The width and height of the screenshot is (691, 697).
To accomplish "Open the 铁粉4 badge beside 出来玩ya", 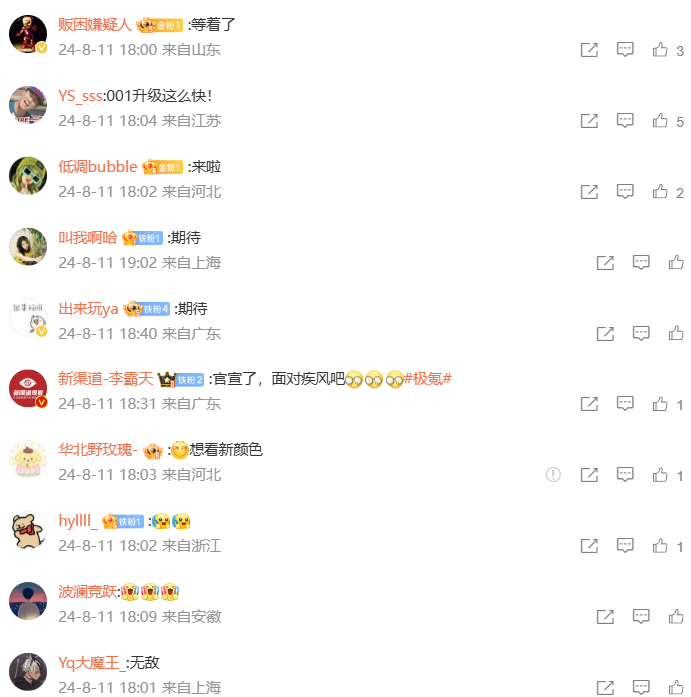I will pyautogui.click(x=147, y=308).
